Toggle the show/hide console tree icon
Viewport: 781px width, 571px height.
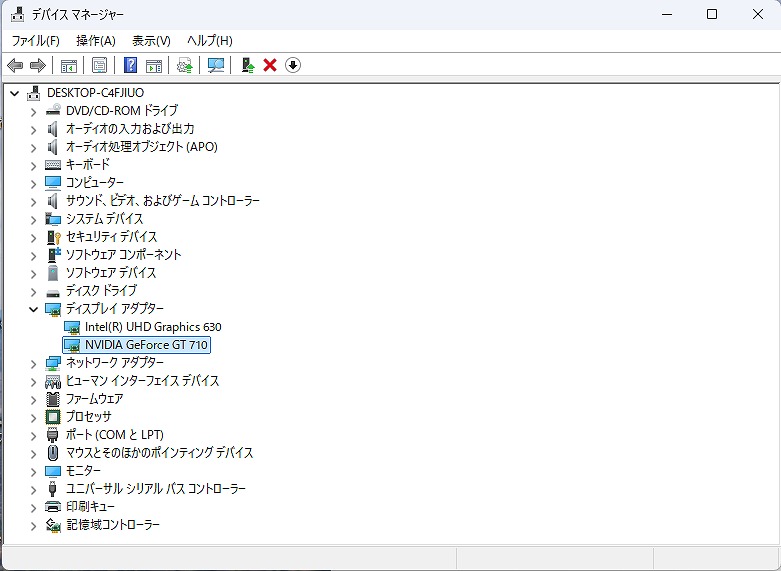(69, 66)
